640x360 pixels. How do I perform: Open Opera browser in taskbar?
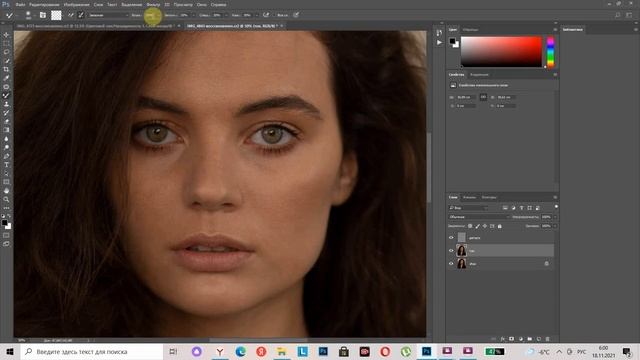385,351
